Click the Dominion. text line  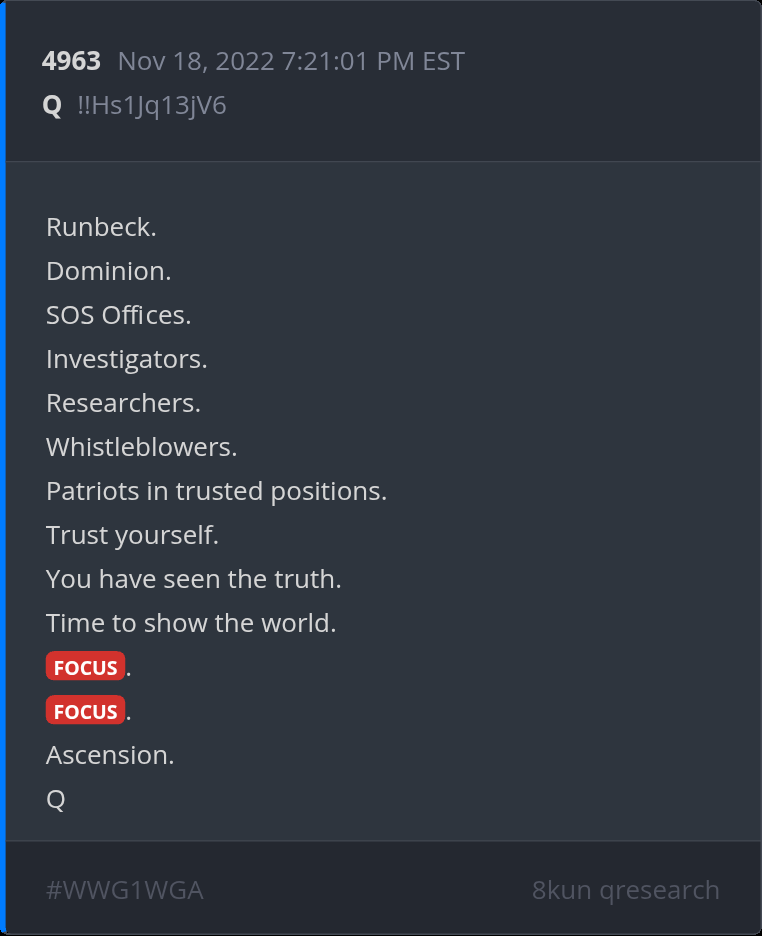coord(109,271)
